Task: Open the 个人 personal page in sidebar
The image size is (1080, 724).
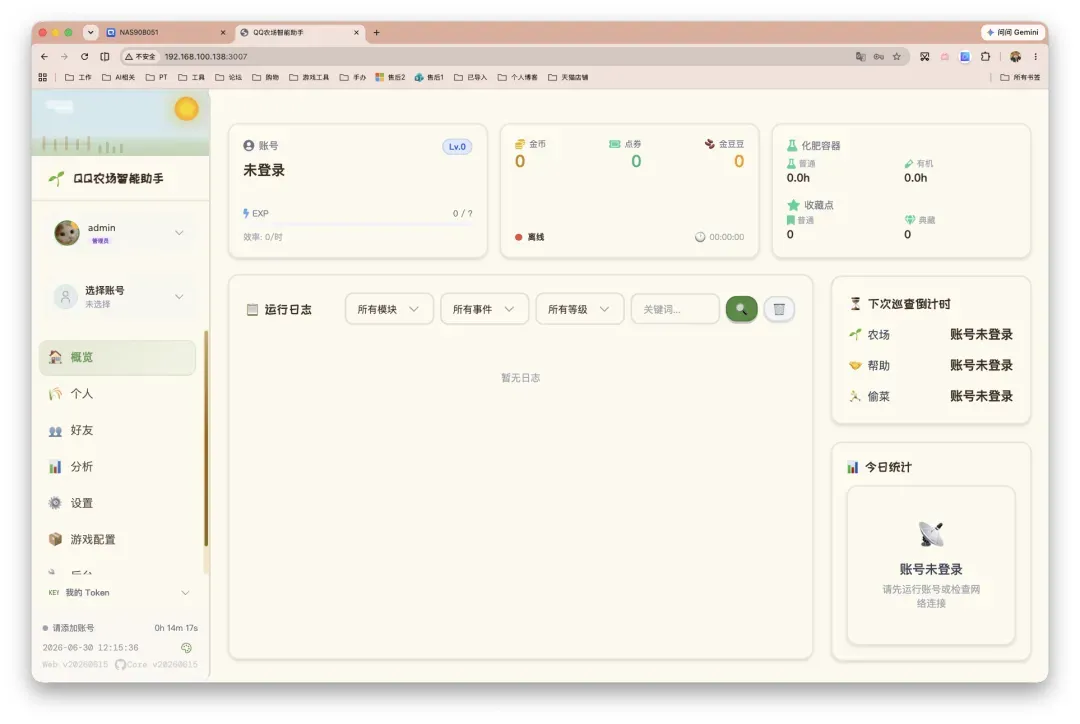Action: tap(117, 393)
